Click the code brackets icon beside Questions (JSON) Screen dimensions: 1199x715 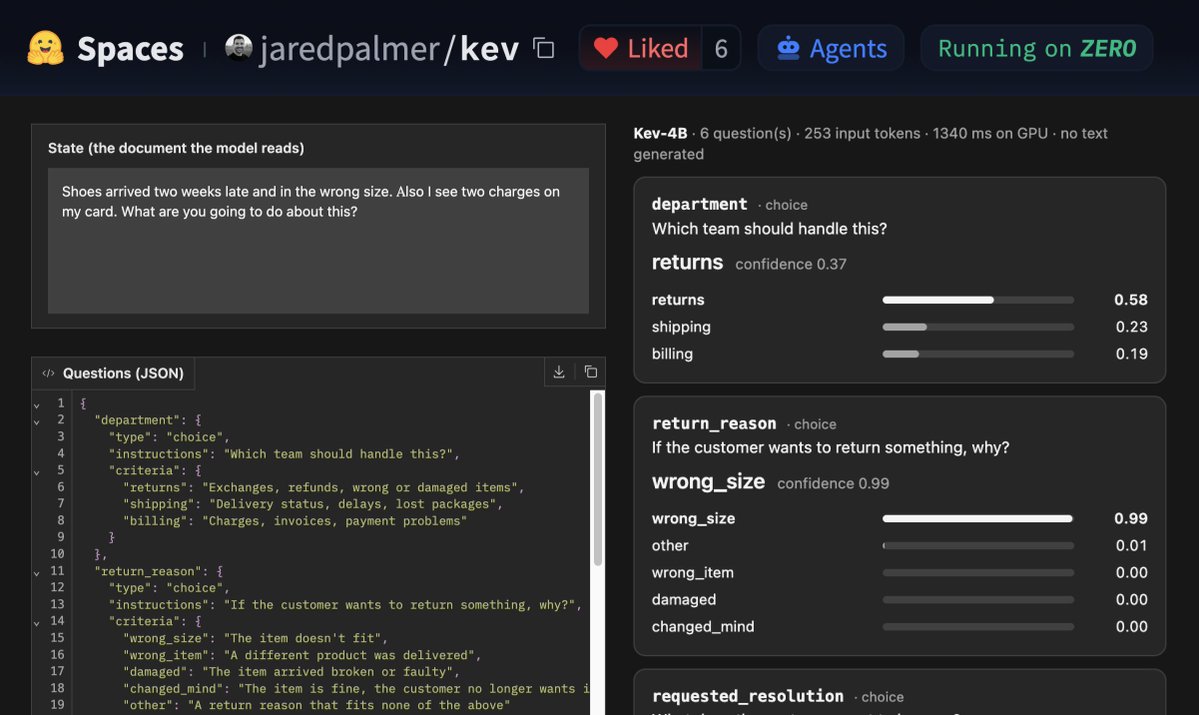click(x=48, y=373)
